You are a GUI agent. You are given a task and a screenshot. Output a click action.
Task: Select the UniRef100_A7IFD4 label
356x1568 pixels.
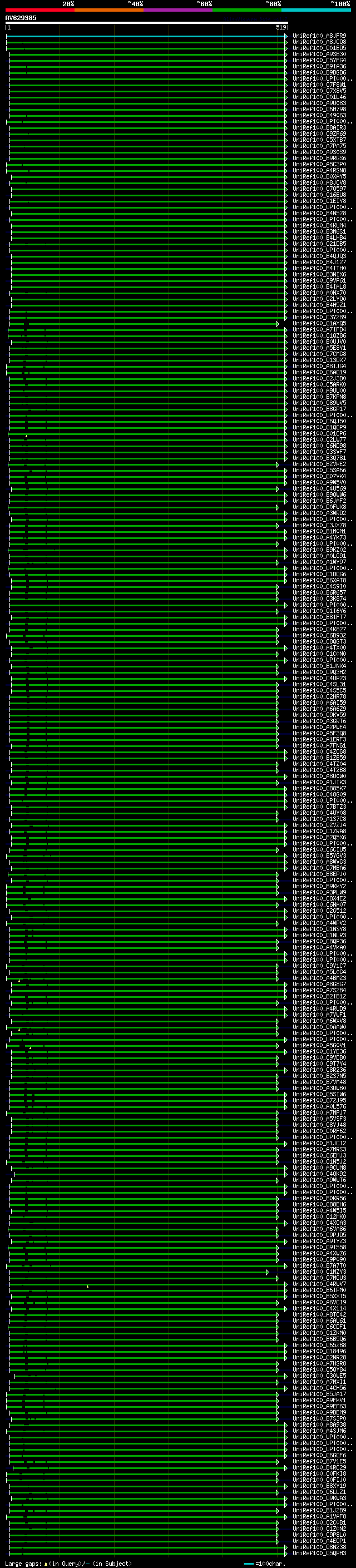[x=319, y=329]
